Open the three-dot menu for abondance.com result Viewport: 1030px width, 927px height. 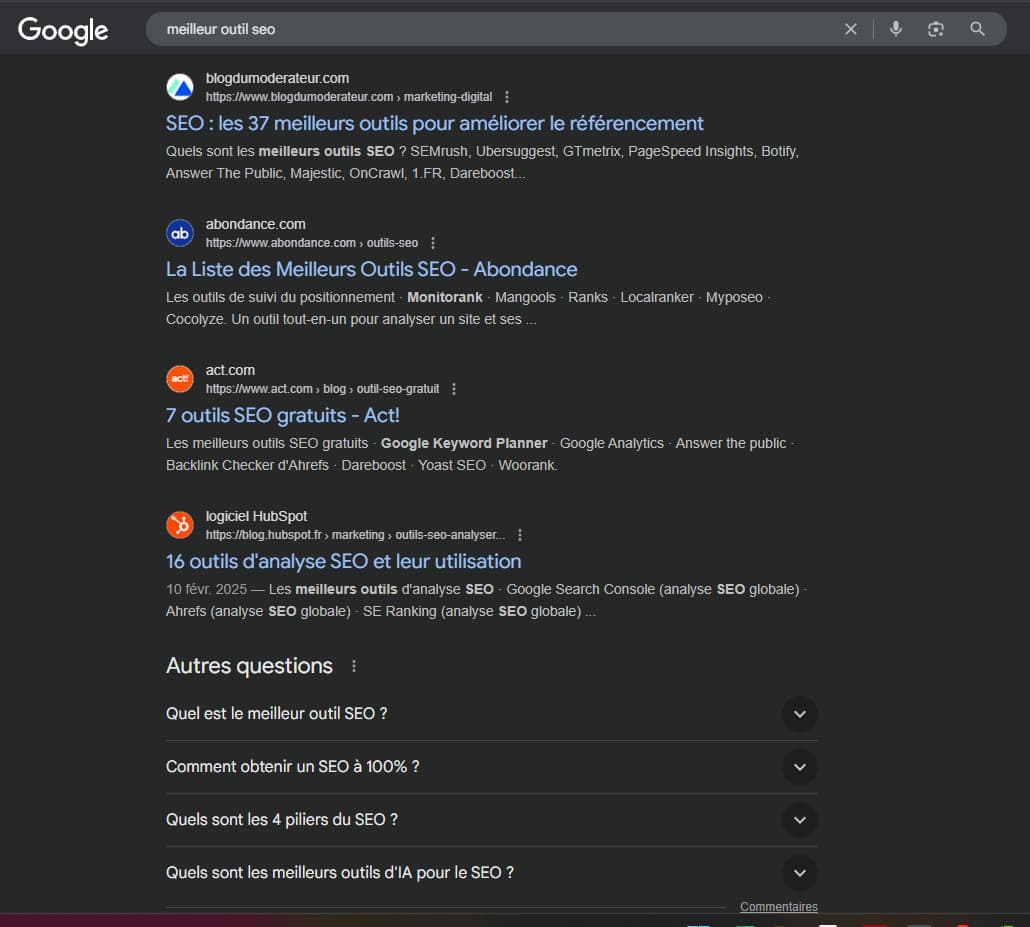pos(433,243)
